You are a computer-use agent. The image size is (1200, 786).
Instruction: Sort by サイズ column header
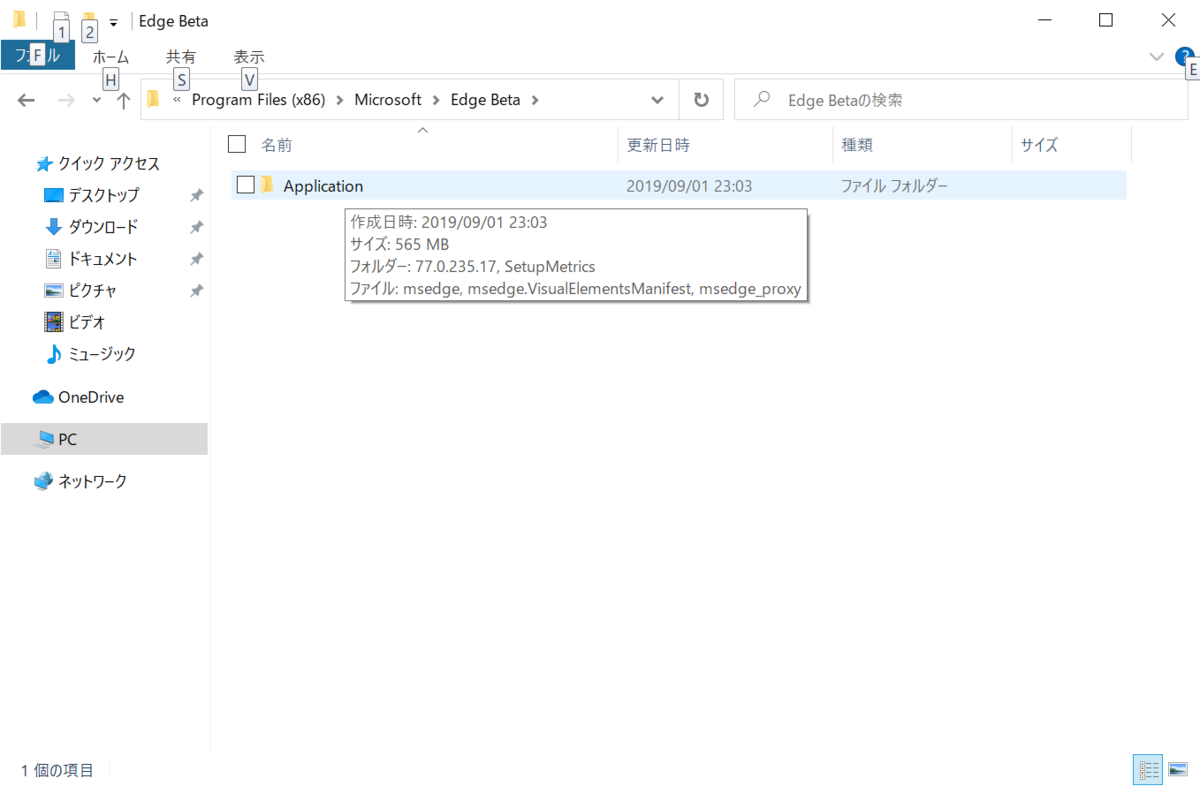click(x=1039, y=145)
